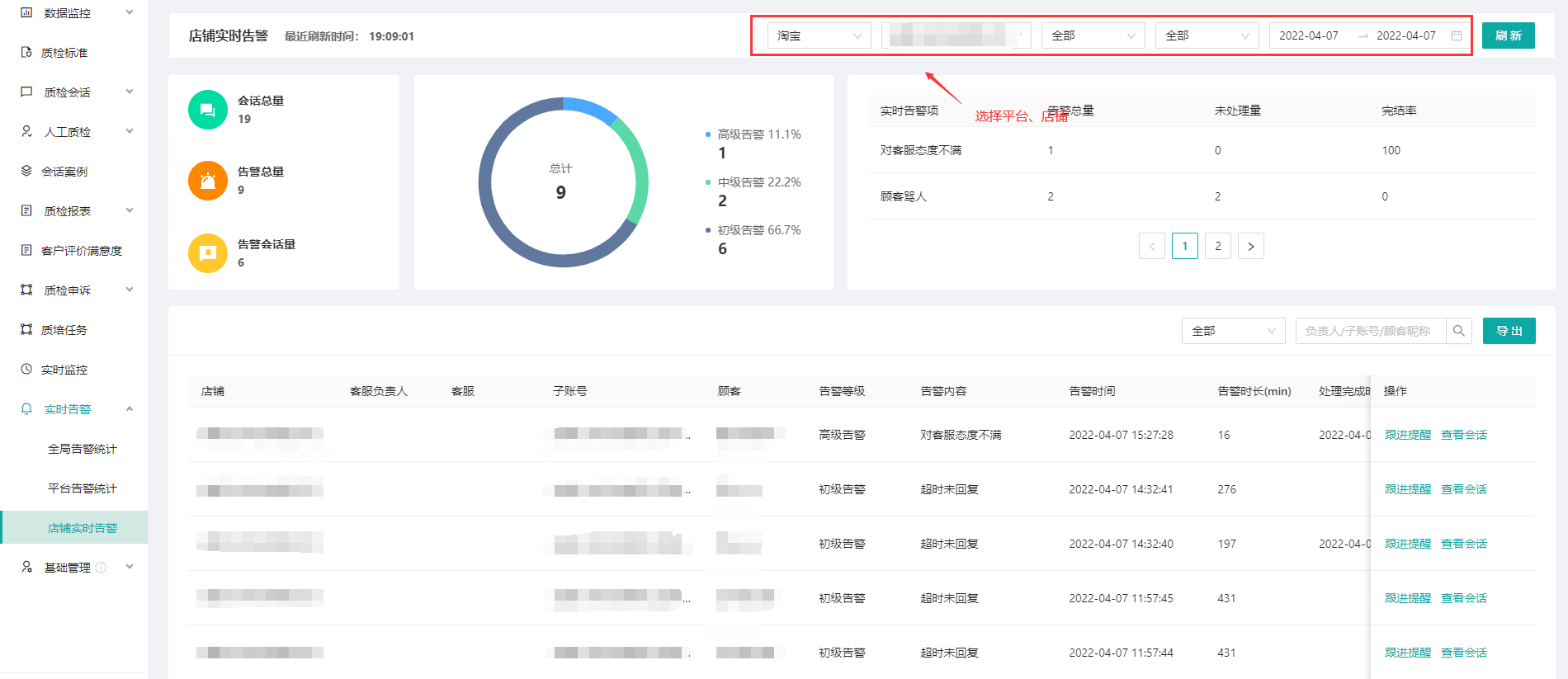
Task: Click the end date 2022-04-07 field
Action: pos(1406,35)
